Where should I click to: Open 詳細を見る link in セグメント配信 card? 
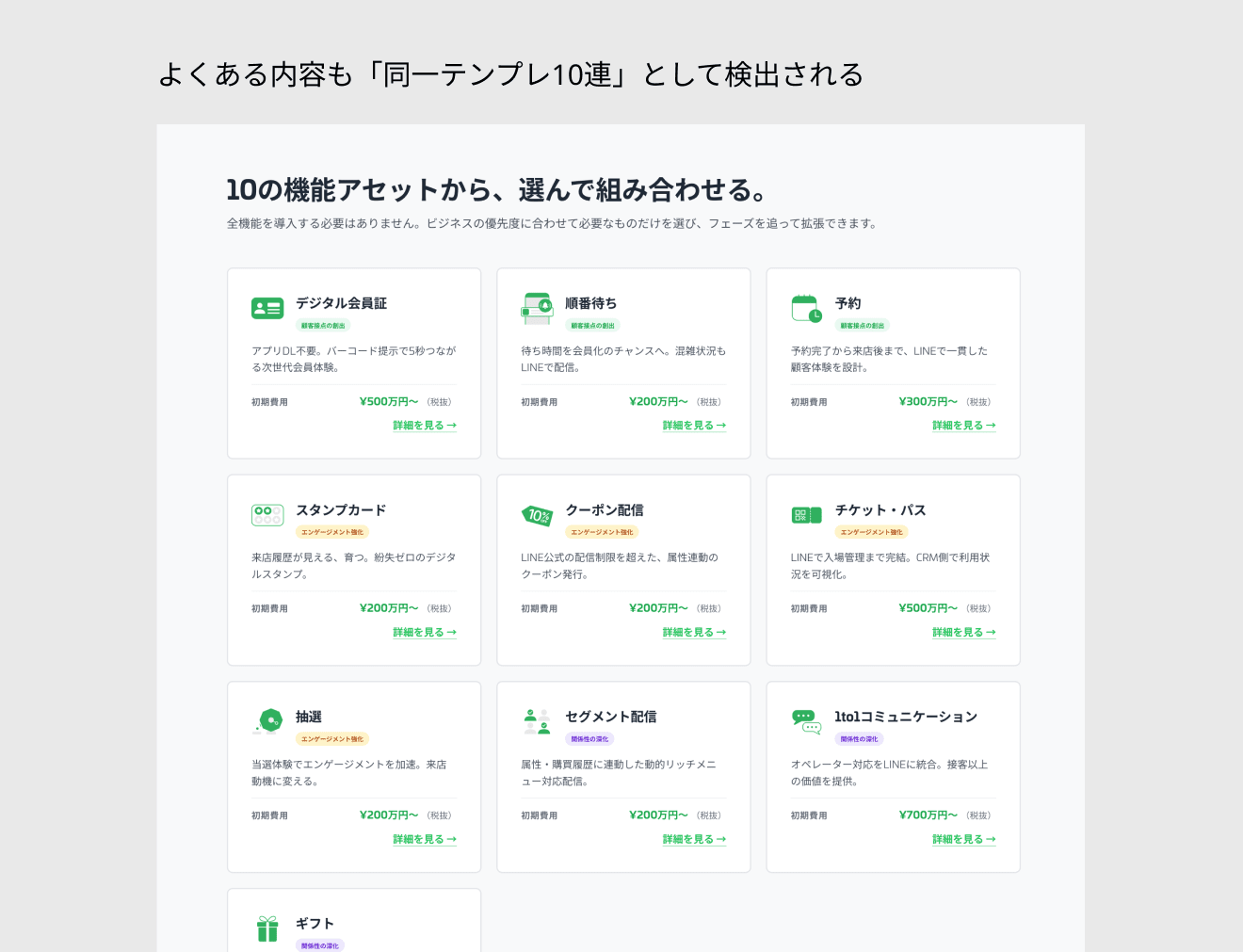[694, 839]
